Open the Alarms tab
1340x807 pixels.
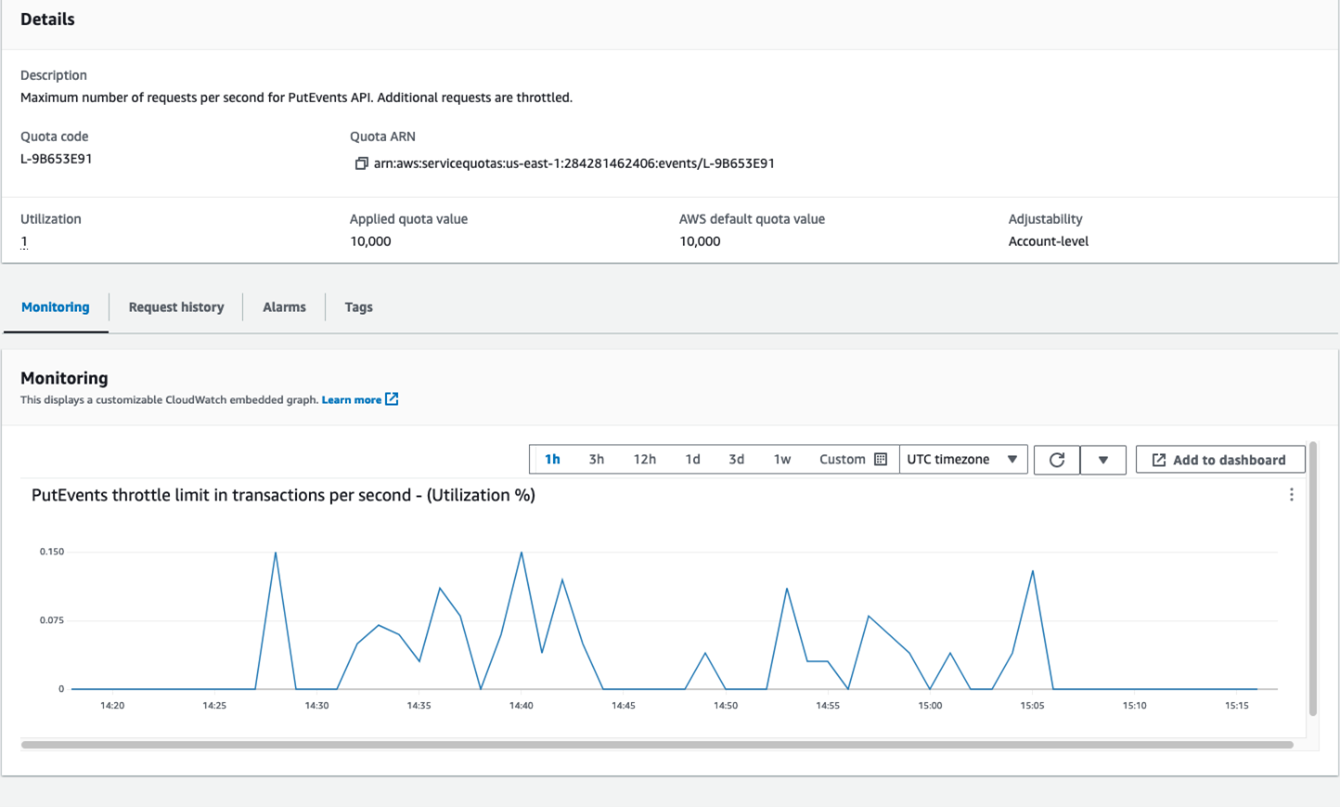[x=283, y=307]
